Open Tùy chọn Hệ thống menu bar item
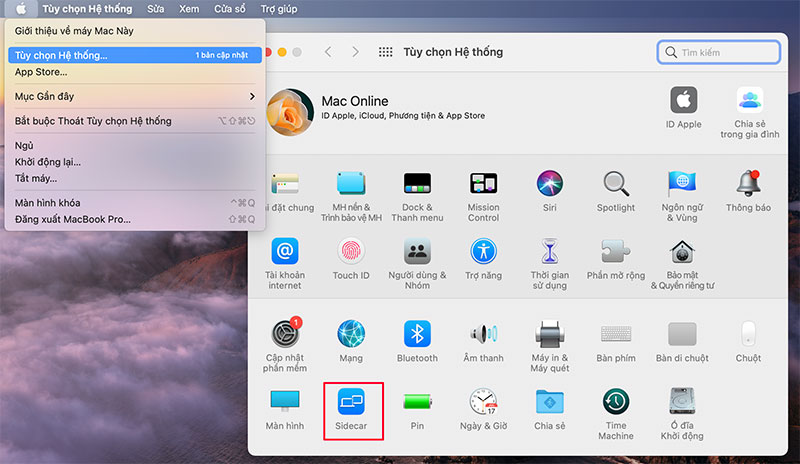The height and width of the screenshot is (464, 800). [87, 9]
